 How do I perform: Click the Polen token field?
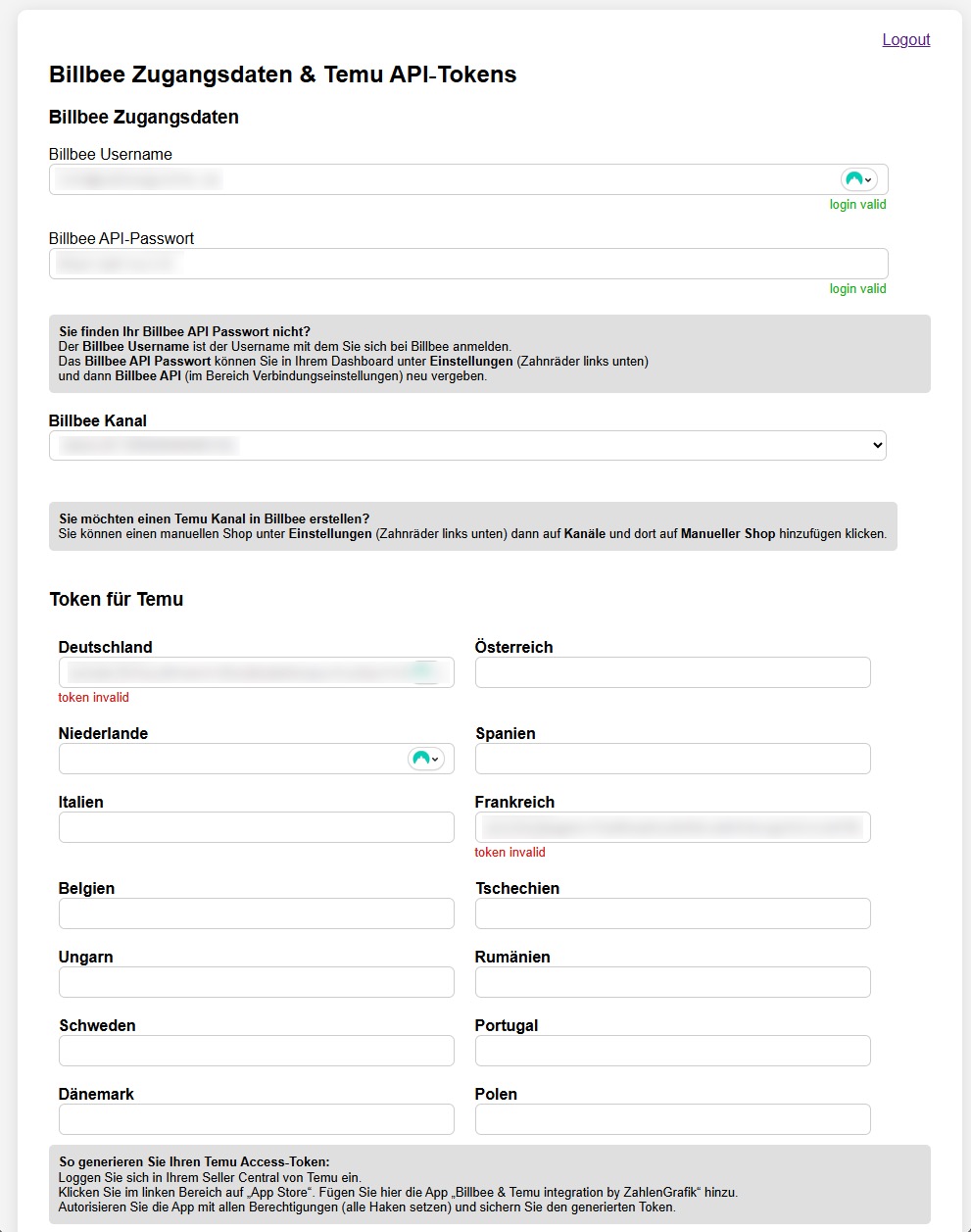(x=673, y=1119)
